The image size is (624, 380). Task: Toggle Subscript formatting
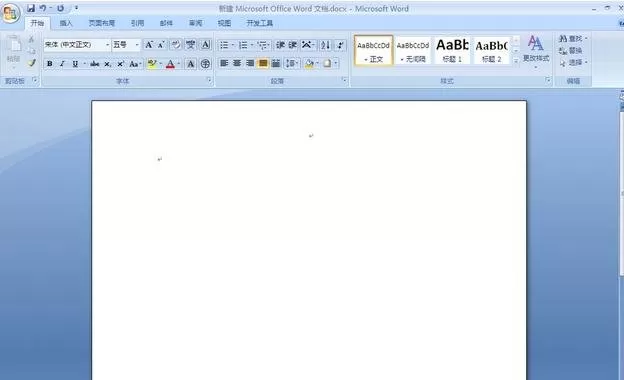click(107, 64)
